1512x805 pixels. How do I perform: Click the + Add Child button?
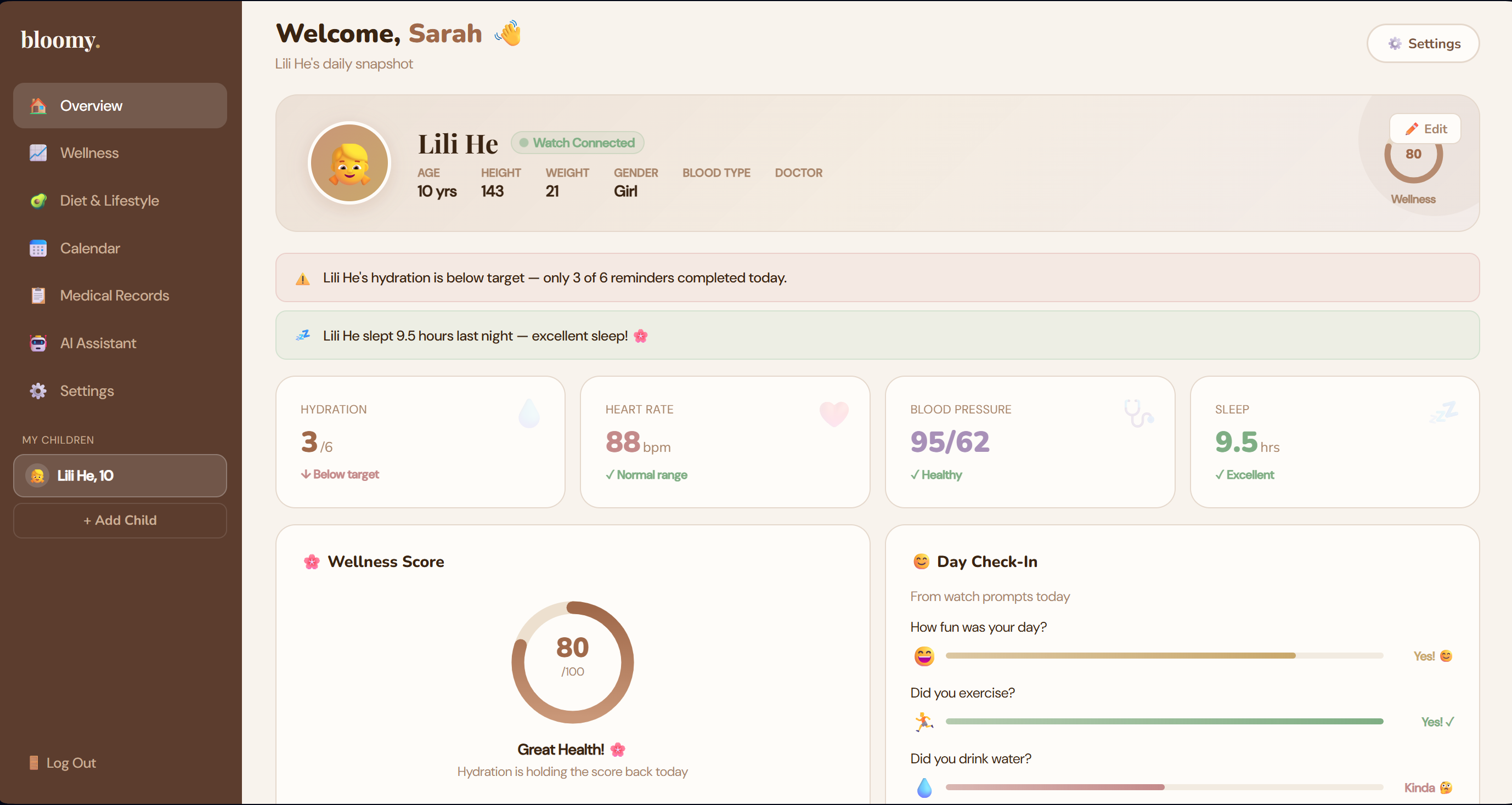coord(120,520)
